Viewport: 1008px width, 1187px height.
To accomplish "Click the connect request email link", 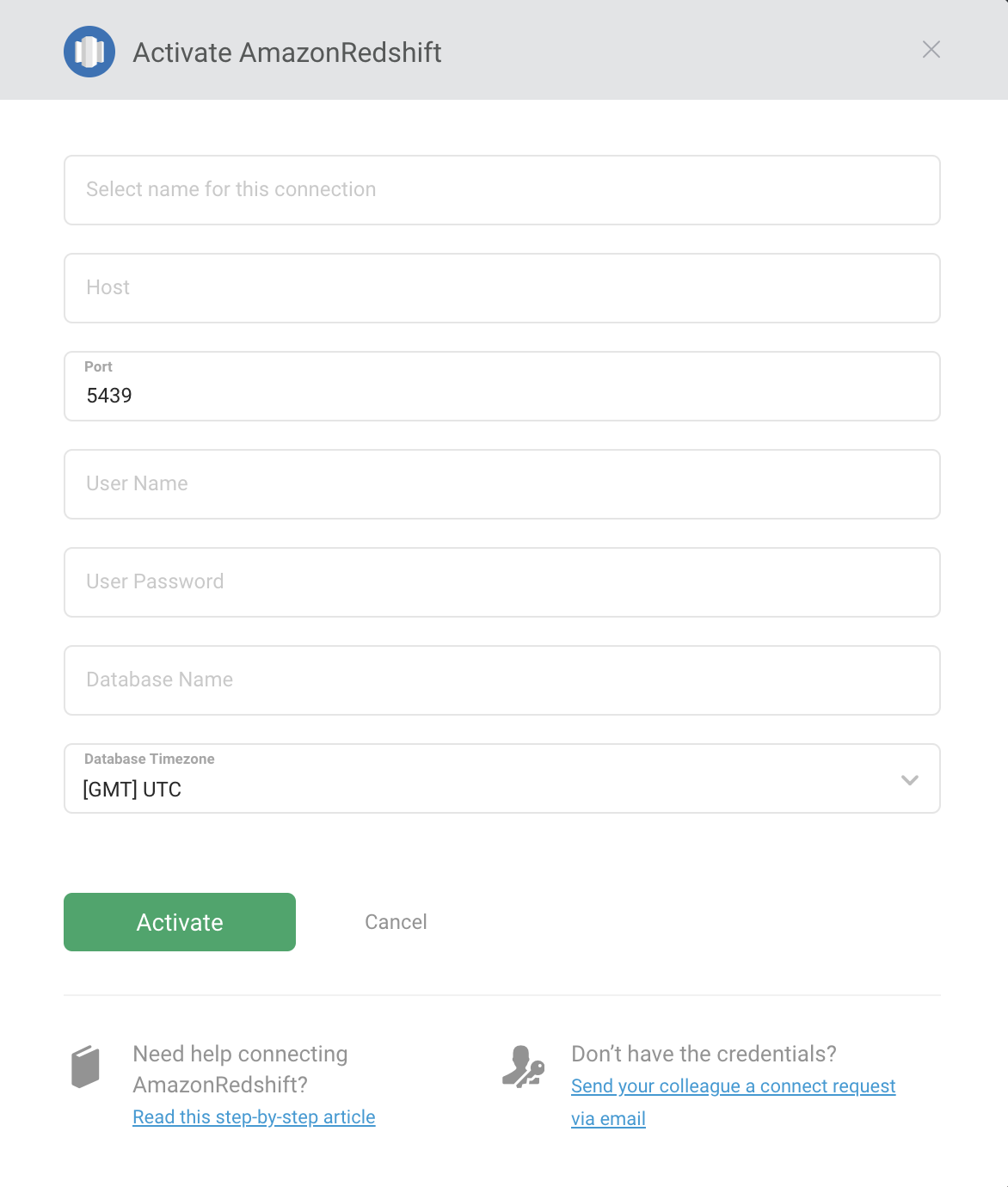I will pyautogui.click(x=732, y=1086).
